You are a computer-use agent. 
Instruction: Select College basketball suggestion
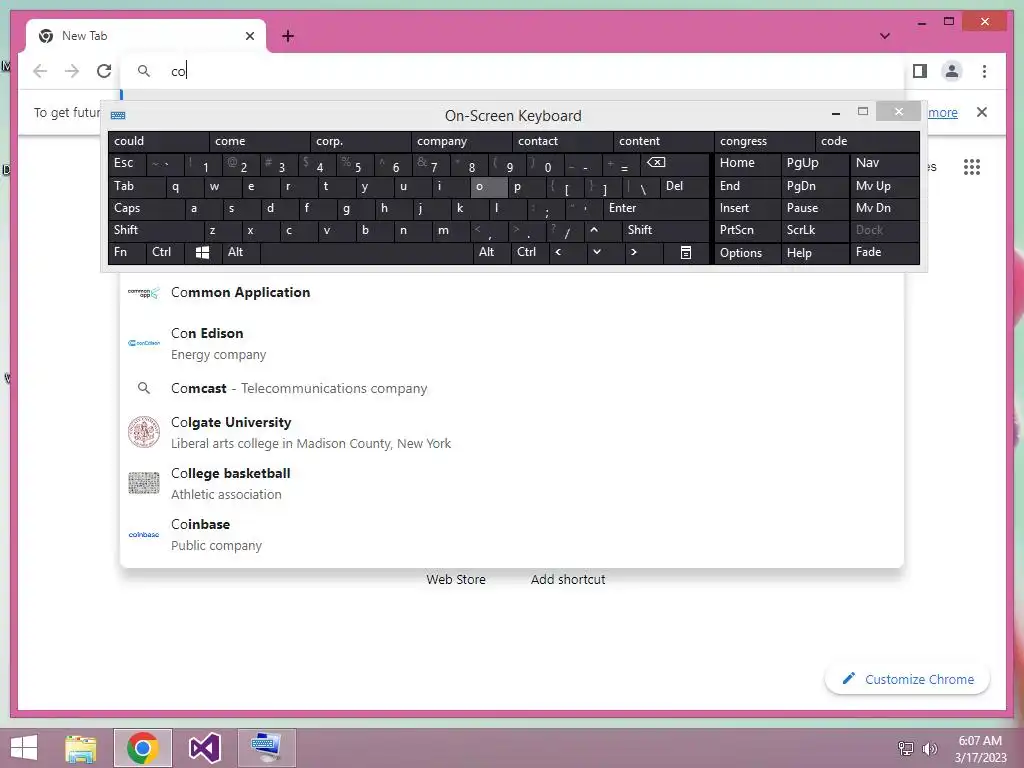[512, 483]
